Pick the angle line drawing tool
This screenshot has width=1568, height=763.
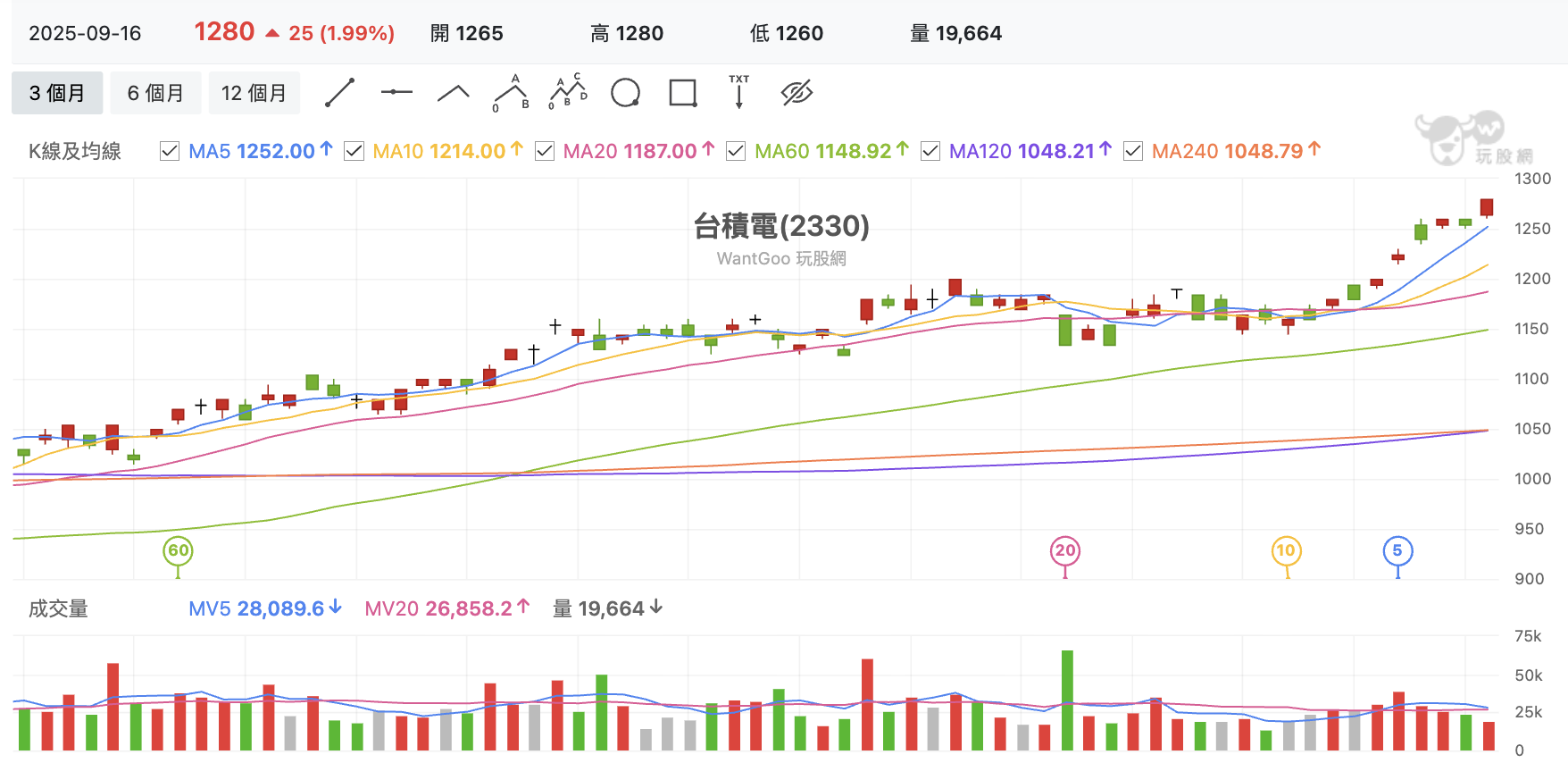click(454, 93)
